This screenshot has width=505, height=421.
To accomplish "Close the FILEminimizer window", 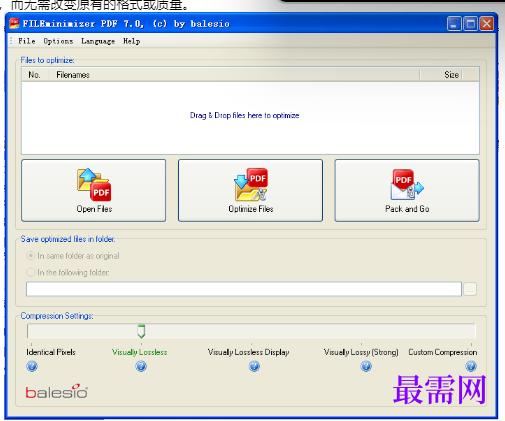I will pos(487,24).
